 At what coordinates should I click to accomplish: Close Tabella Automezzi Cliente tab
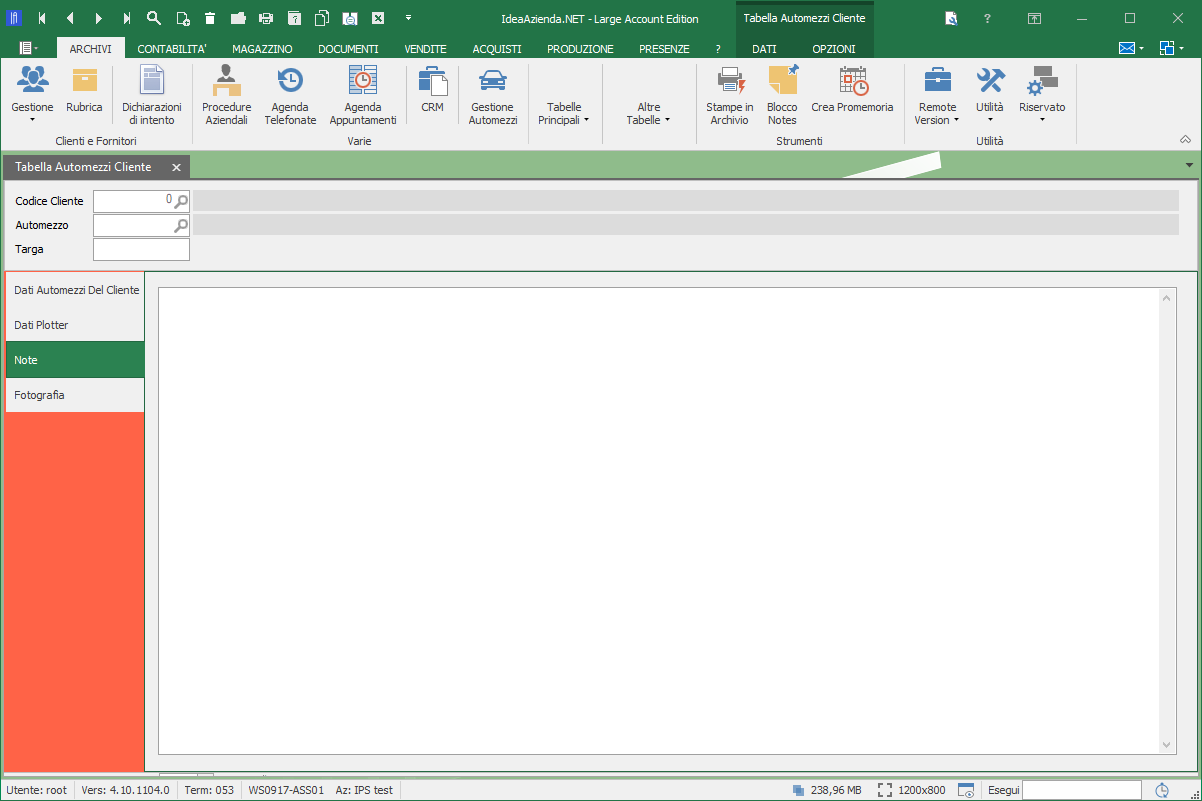tap(176, 167)
